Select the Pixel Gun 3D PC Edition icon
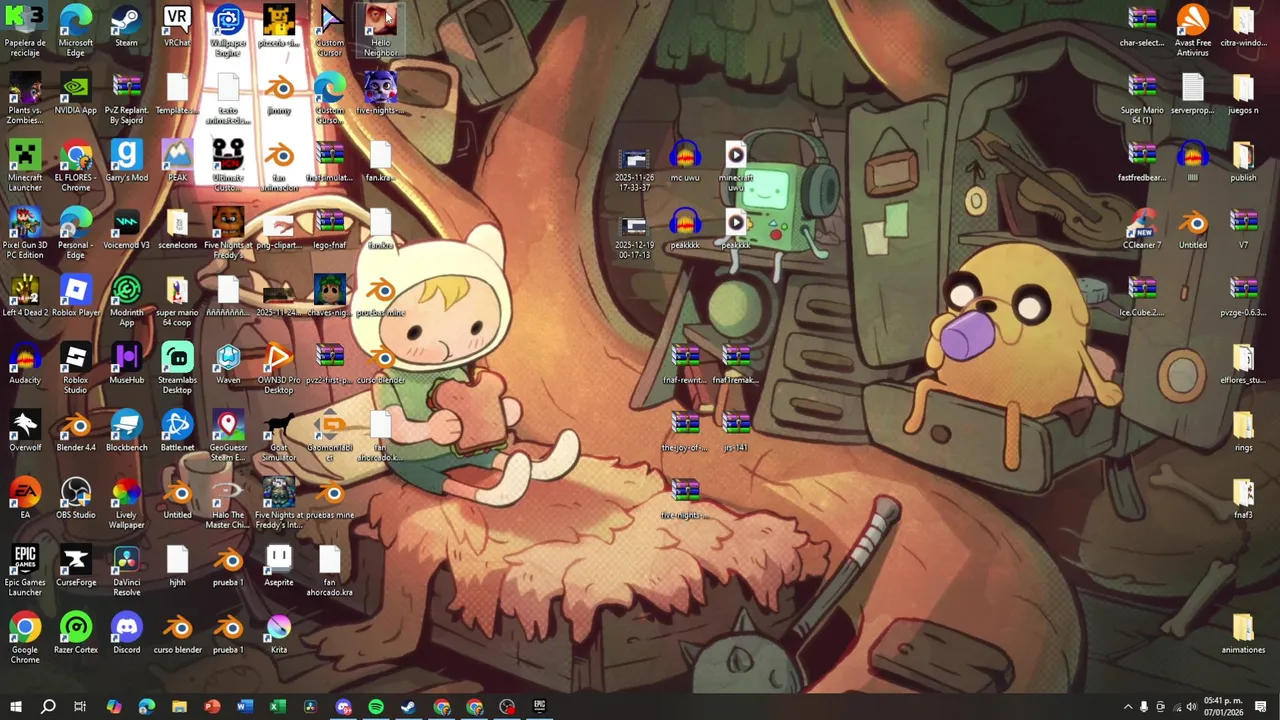The width and height of the screenshot is (1280, 720). pyautogui.click(x=25, y=233)
